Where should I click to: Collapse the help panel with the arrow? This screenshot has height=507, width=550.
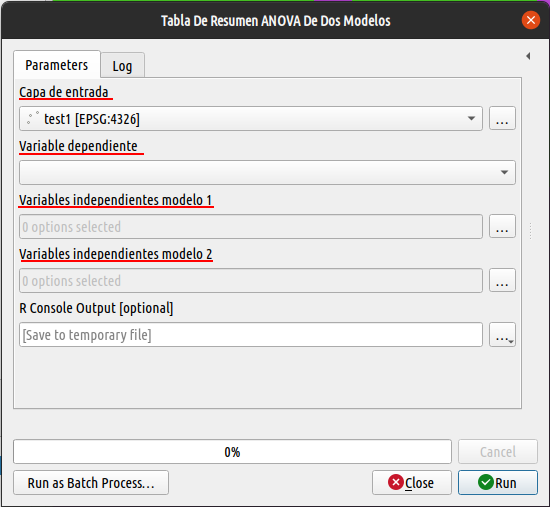(528, 56)
